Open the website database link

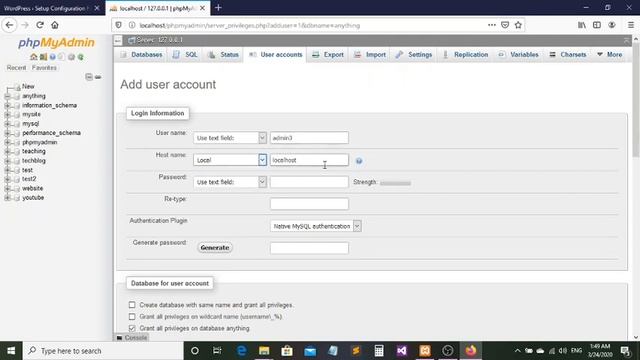(33, 189)
